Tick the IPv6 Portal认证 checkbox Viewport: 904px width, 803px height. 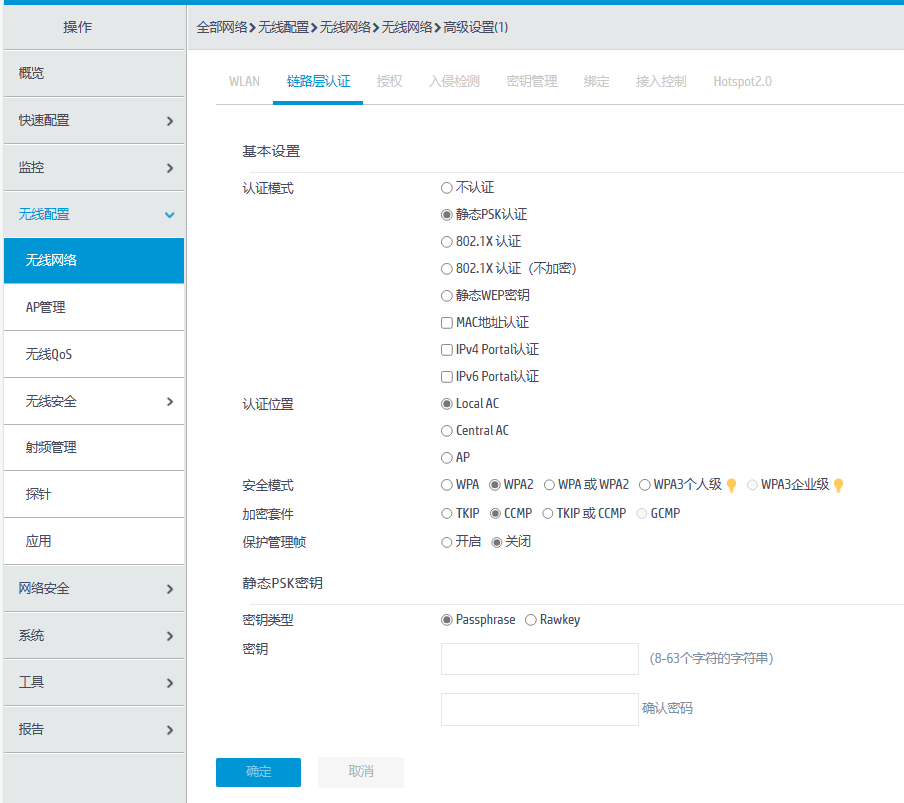(447, 377)
